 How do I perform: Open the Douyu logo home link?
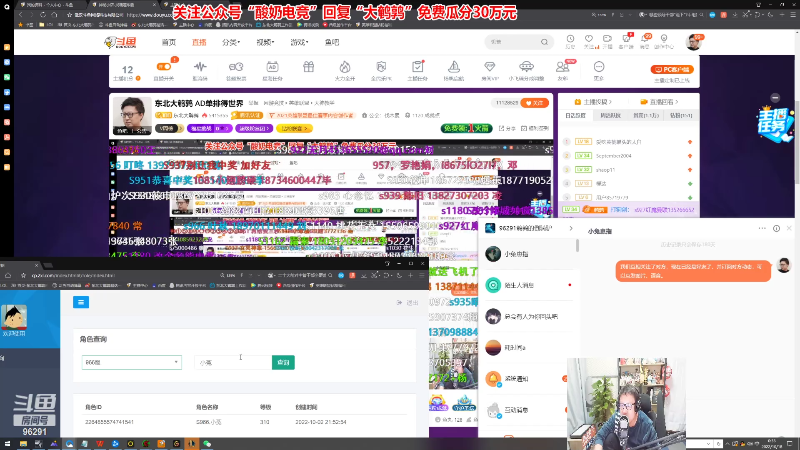(x=120, y=42)
